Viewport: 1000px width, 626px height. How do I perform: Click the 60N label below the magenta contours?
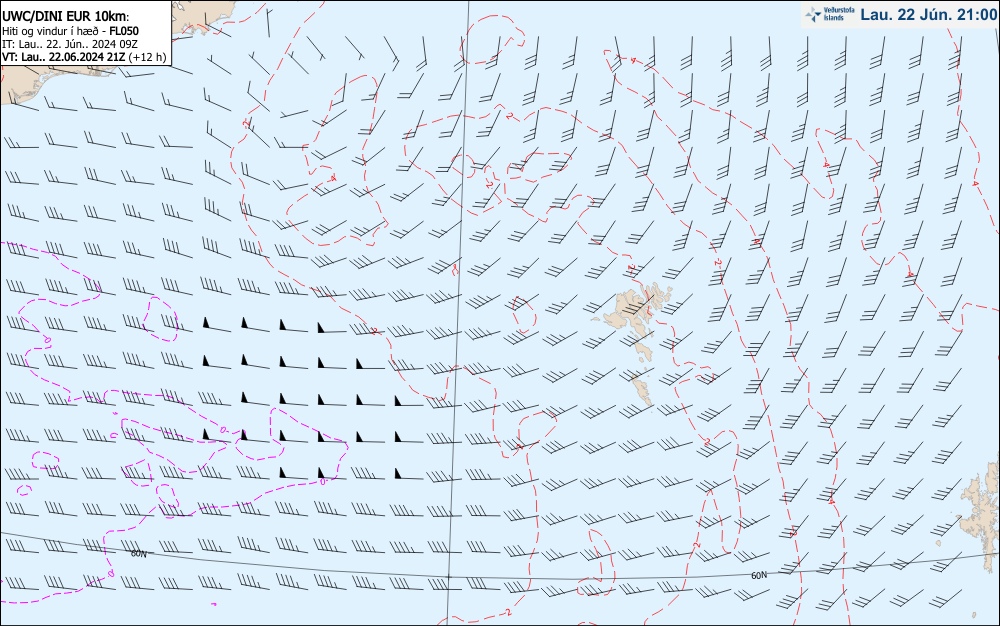(138, 554)
